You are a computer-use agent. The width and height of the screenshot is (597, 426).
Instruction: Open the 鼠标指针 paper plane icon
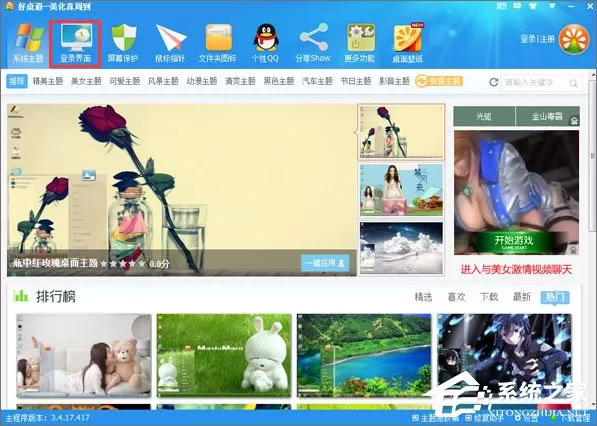pyautogui.click(x=170, y=43)
